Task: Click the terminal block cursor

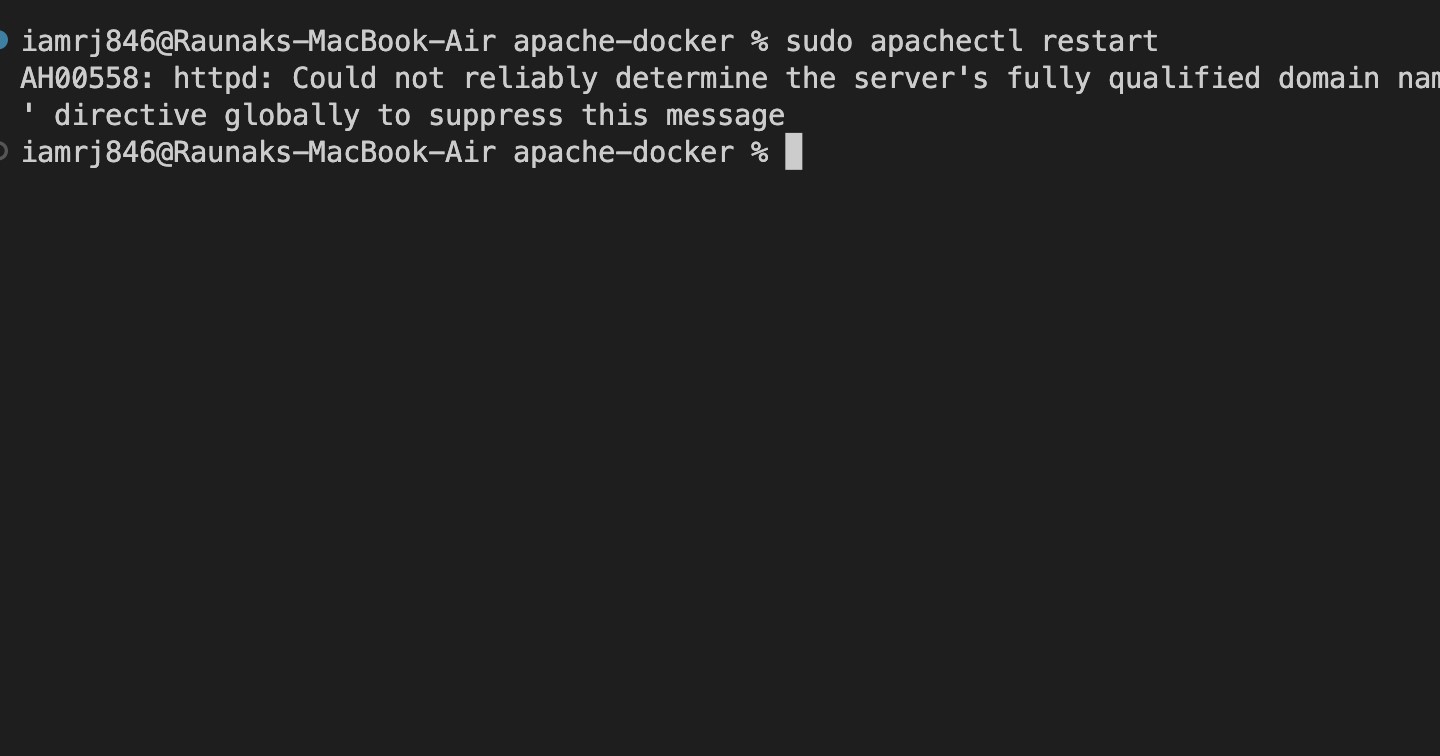Action: tap(793, 152)
